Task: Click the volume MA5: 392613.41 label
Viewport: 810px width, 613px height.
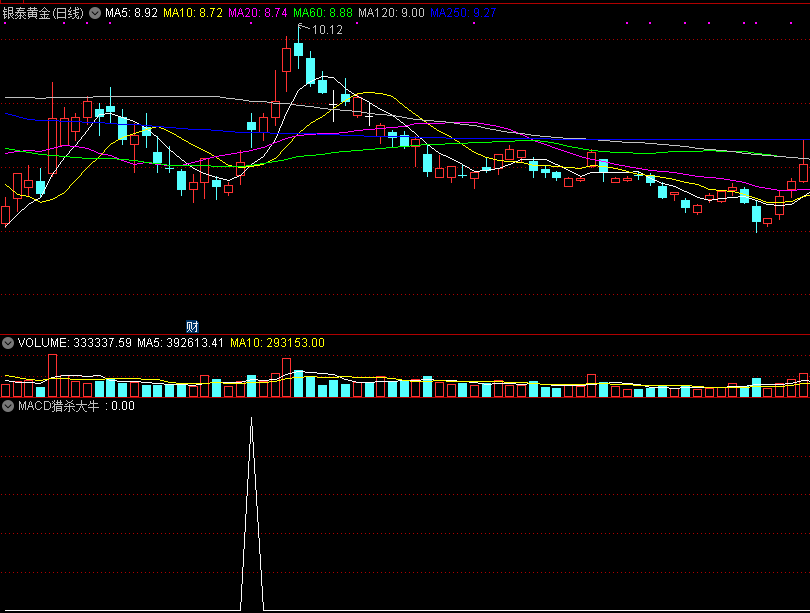Action: pos(180,343)
